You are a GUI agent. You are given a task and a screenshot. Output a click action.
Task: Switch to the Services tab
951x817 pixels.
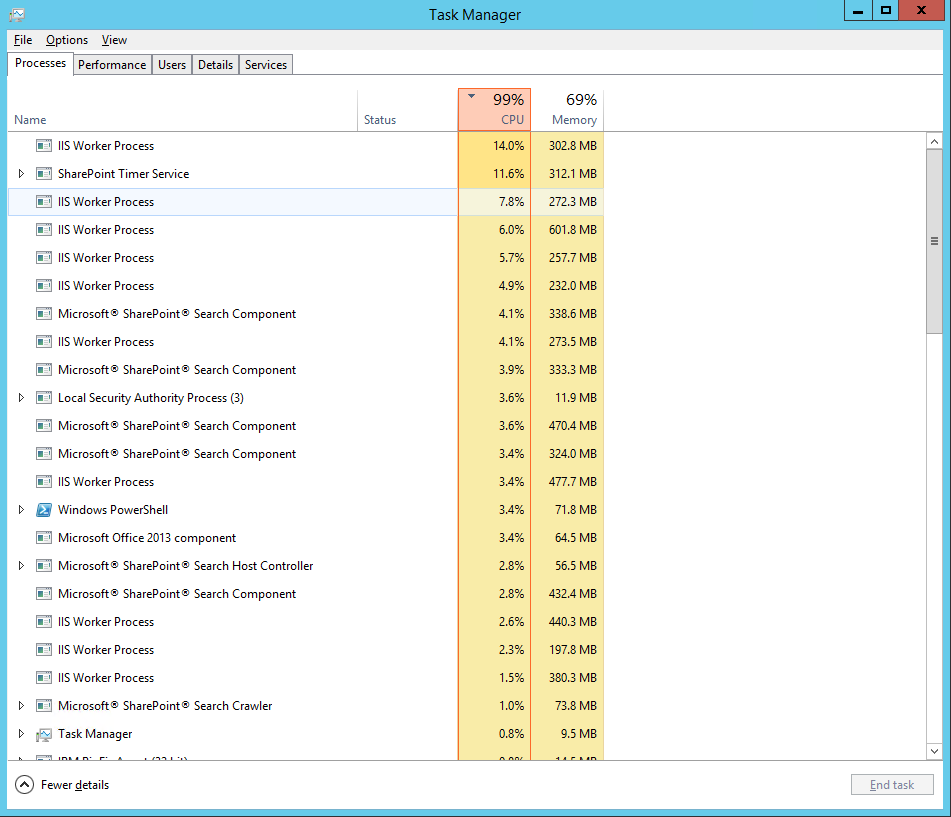[x=266, y=65]
